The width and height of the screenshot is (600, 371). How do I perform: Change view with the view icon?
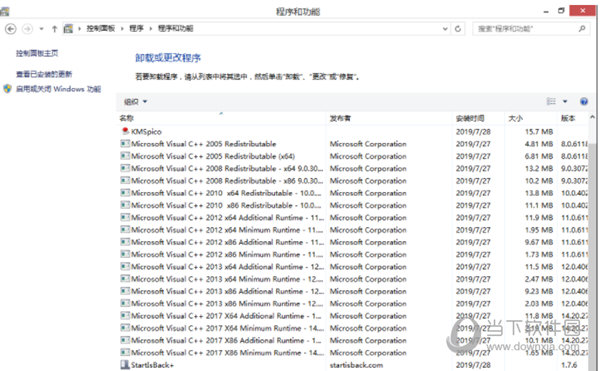(x=551, y=101)
